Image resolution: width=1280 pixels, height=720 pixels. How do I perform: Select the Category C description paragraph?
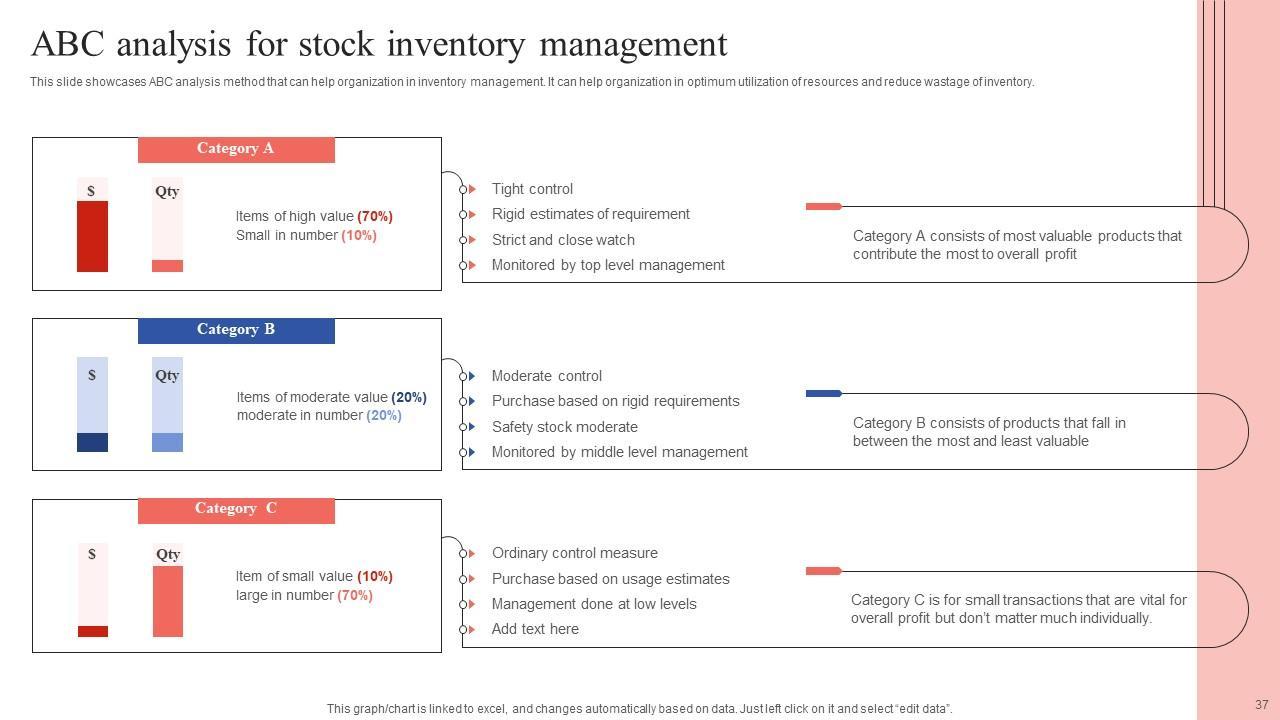(1018, 609)
